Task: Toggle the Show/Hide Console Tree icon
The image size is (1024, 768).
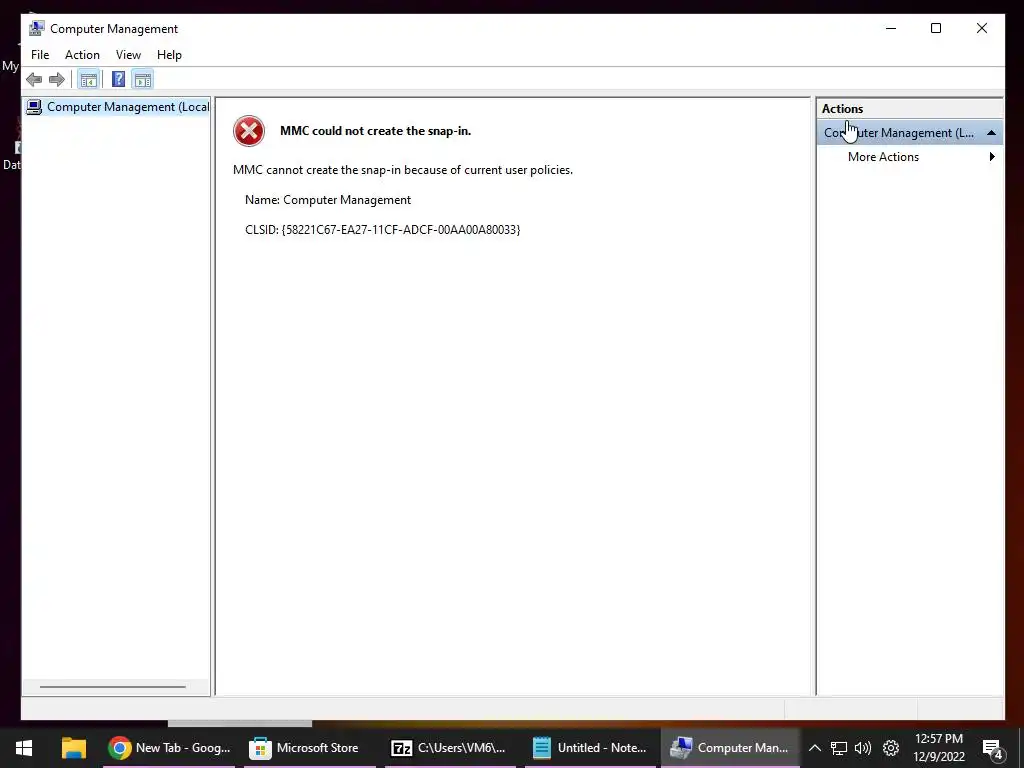Action: tap(88, 80)
